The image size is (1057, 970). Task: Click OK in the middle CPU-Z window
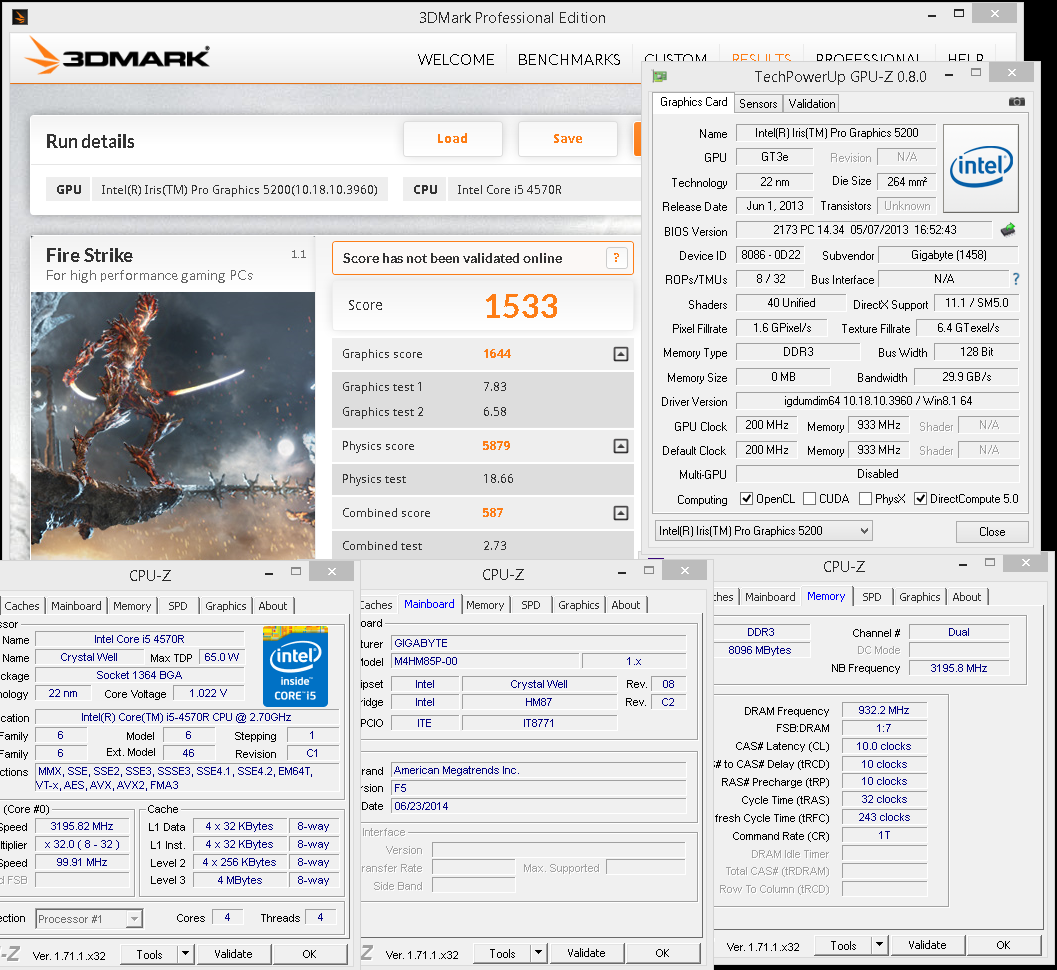[663, 953]
